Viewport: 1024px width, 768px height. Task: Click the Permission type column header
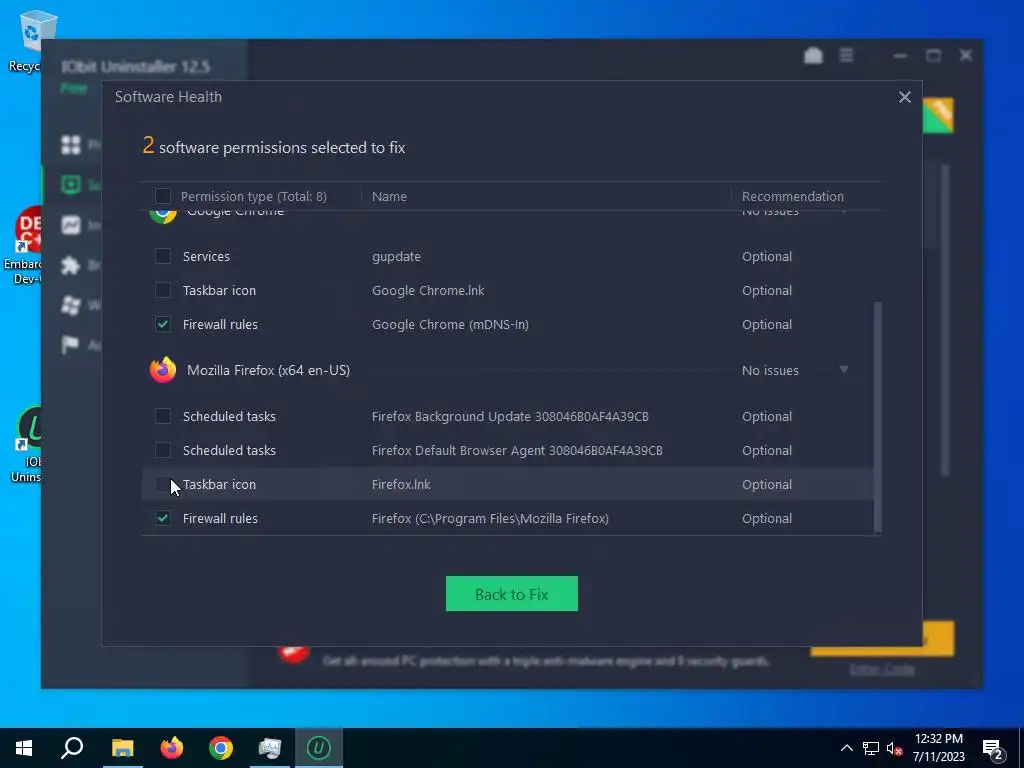click(x=253, y=197)
